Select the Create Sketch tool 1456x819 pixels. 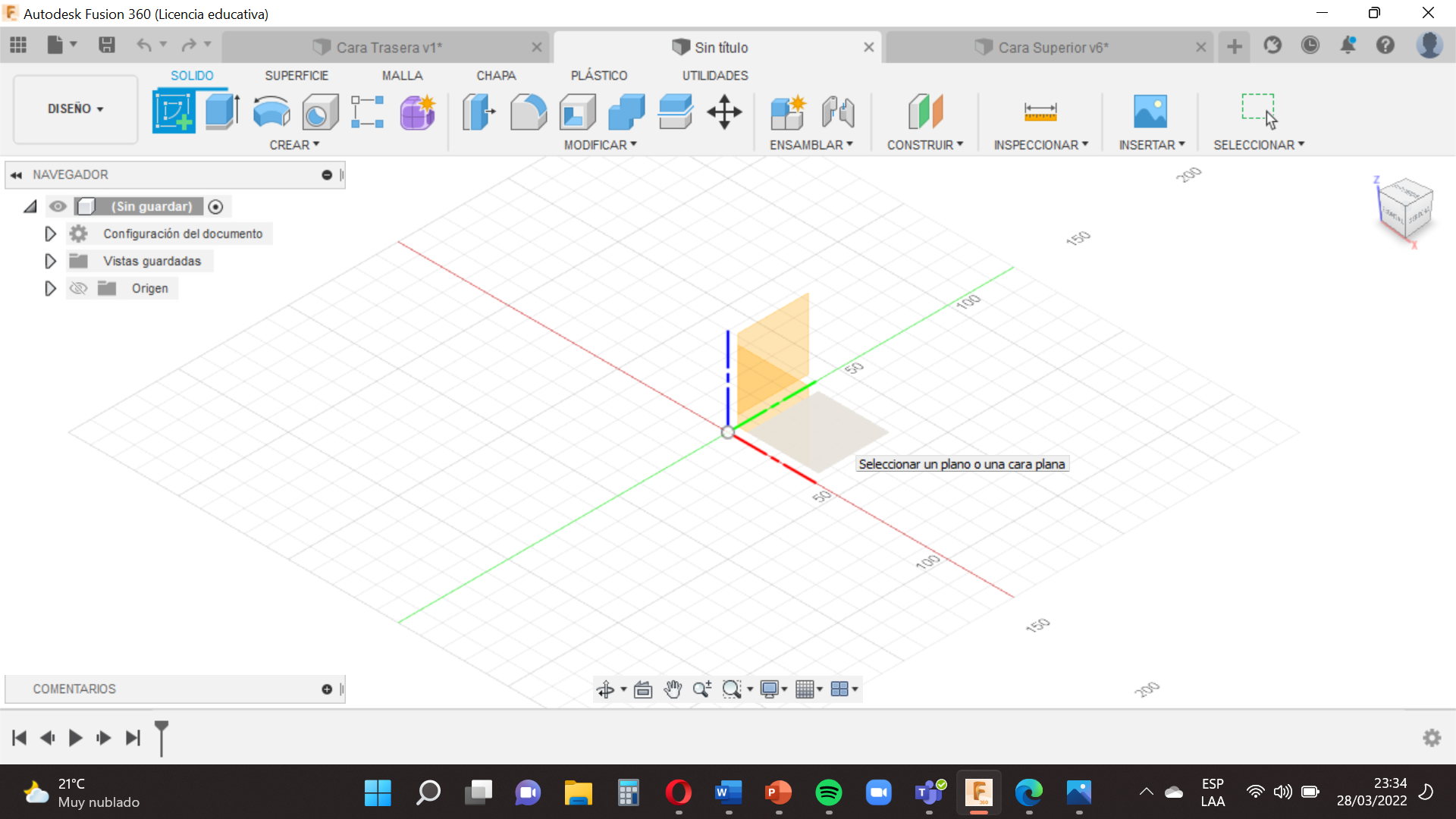[174, 111]
